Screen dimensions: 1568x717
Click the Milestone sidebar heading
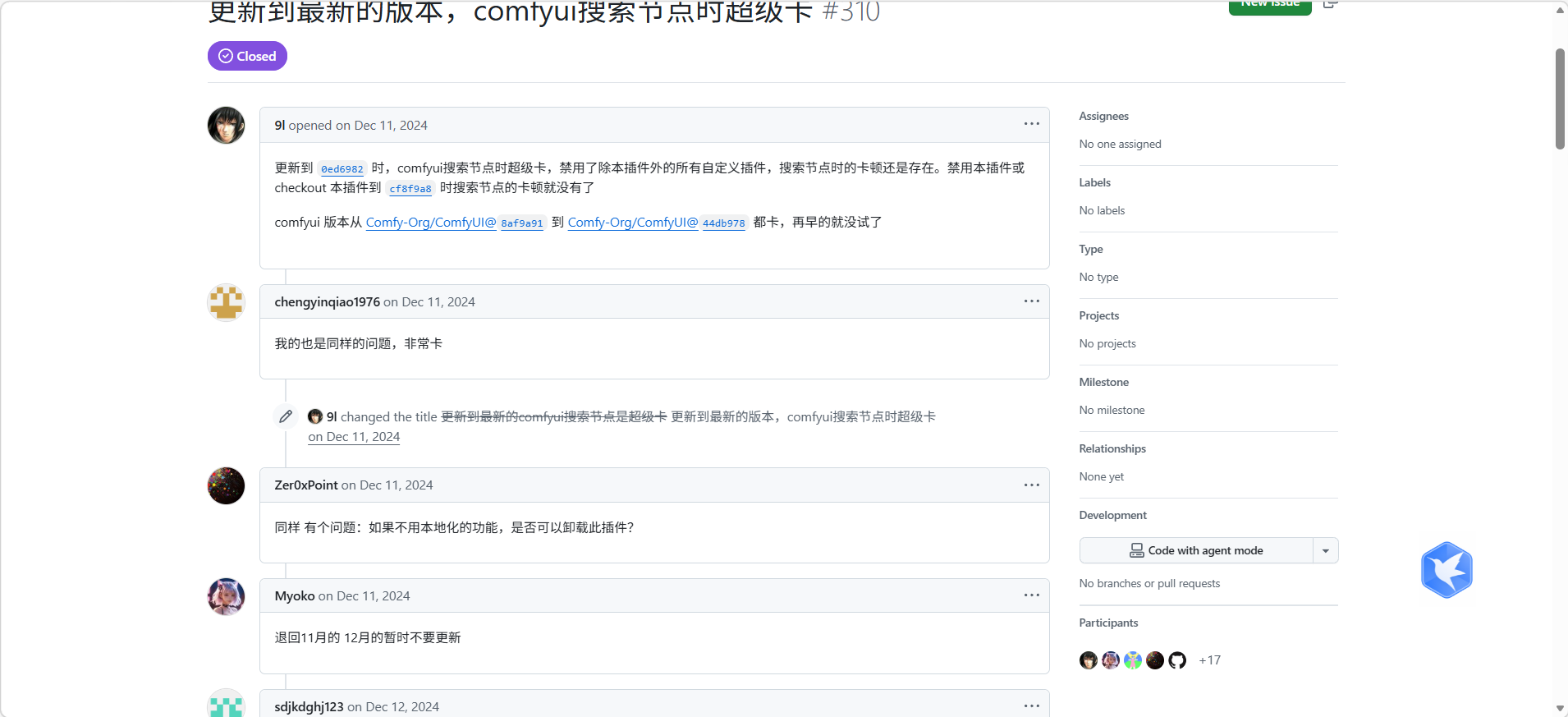(x=1103, y=382)
